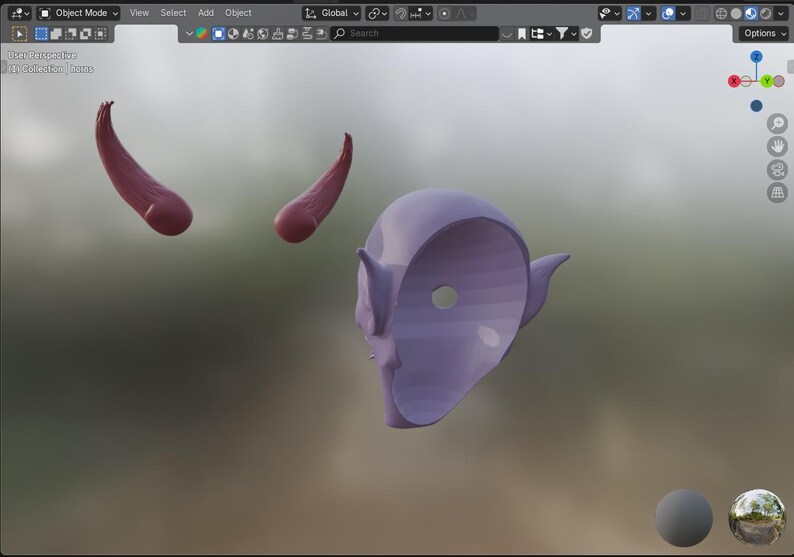Open the editor type menu
Viewport: 794px width, 557px height.
pos(19,13)
